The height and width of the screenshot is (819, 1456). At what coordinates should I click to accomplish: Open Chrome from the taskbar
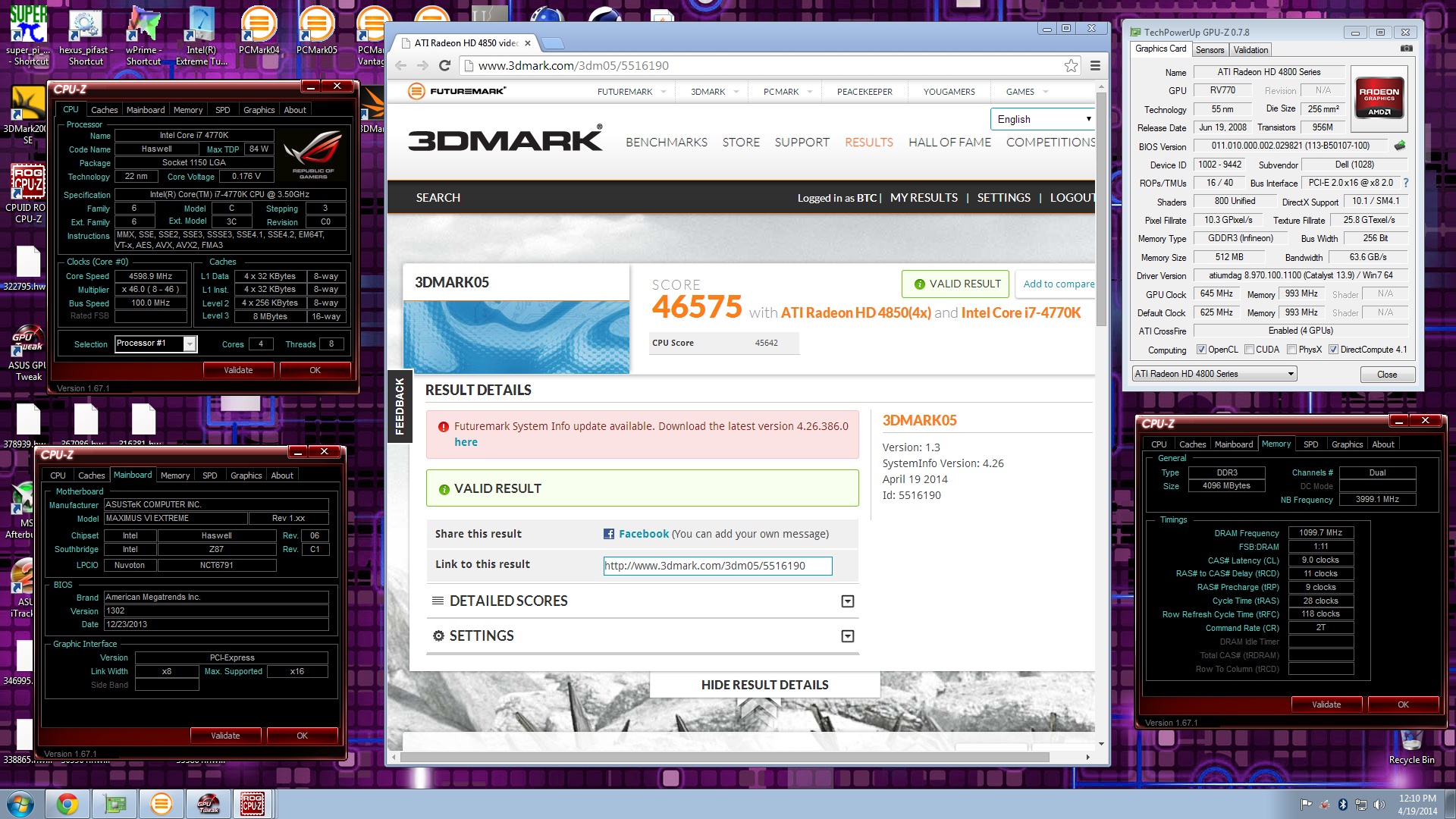point(67,804)
